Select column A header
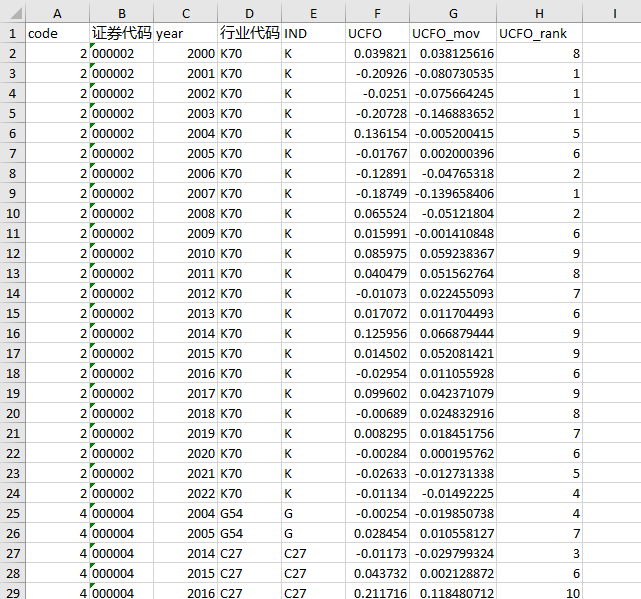Viewport: 641px width, 599px height. pos(57,13)
